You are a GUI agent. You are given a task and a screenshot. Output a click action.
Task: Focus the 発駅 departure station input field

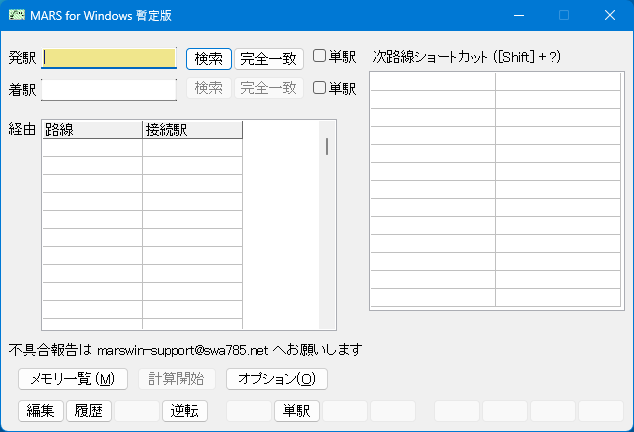[109, 58]
